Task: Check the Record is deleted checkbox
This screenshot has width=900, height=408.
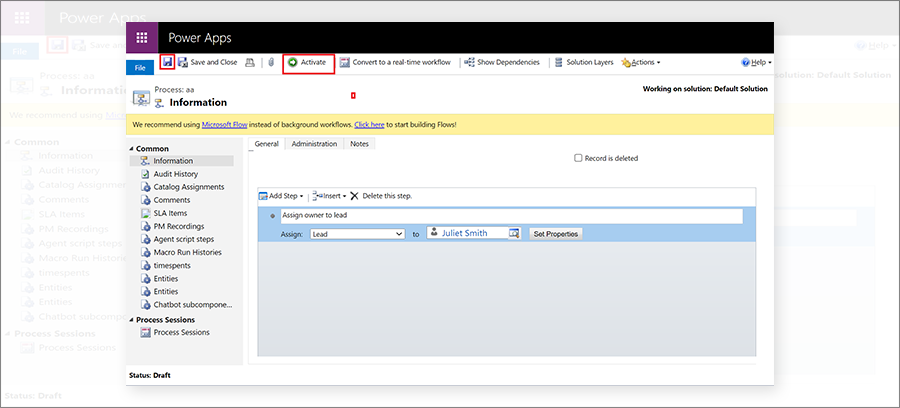Action: click(578, 158)
